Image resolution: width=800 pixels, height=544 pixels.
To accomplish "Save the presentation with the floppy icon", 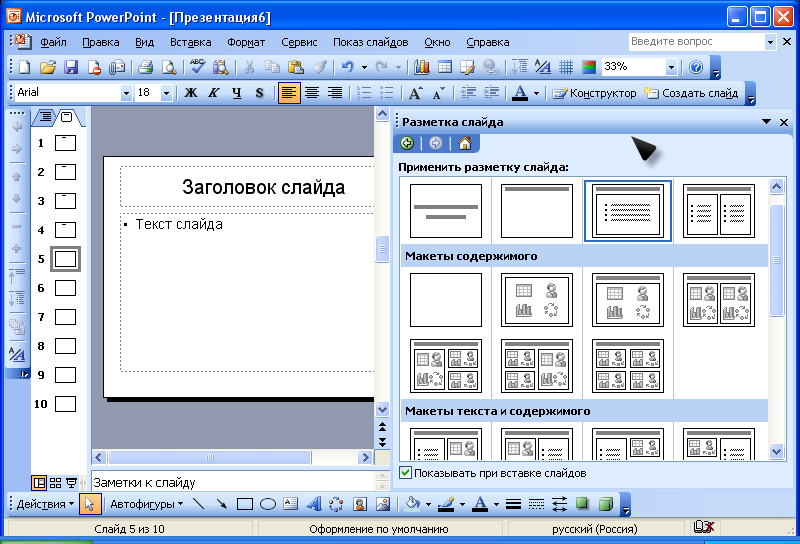I will point(70,67).
